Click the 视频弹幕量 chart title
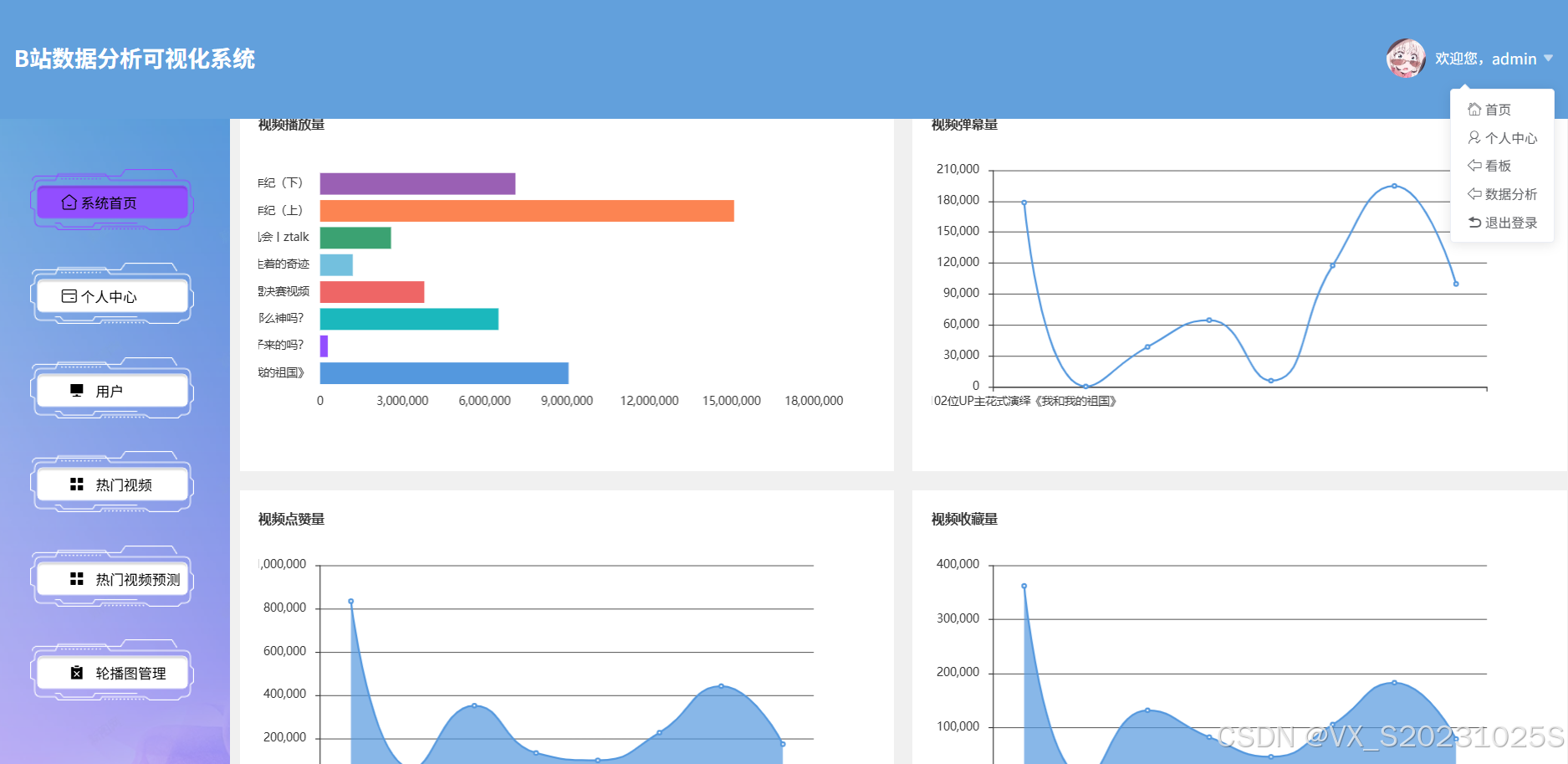Screen dimensions: 1568x764 pos(964,125)
